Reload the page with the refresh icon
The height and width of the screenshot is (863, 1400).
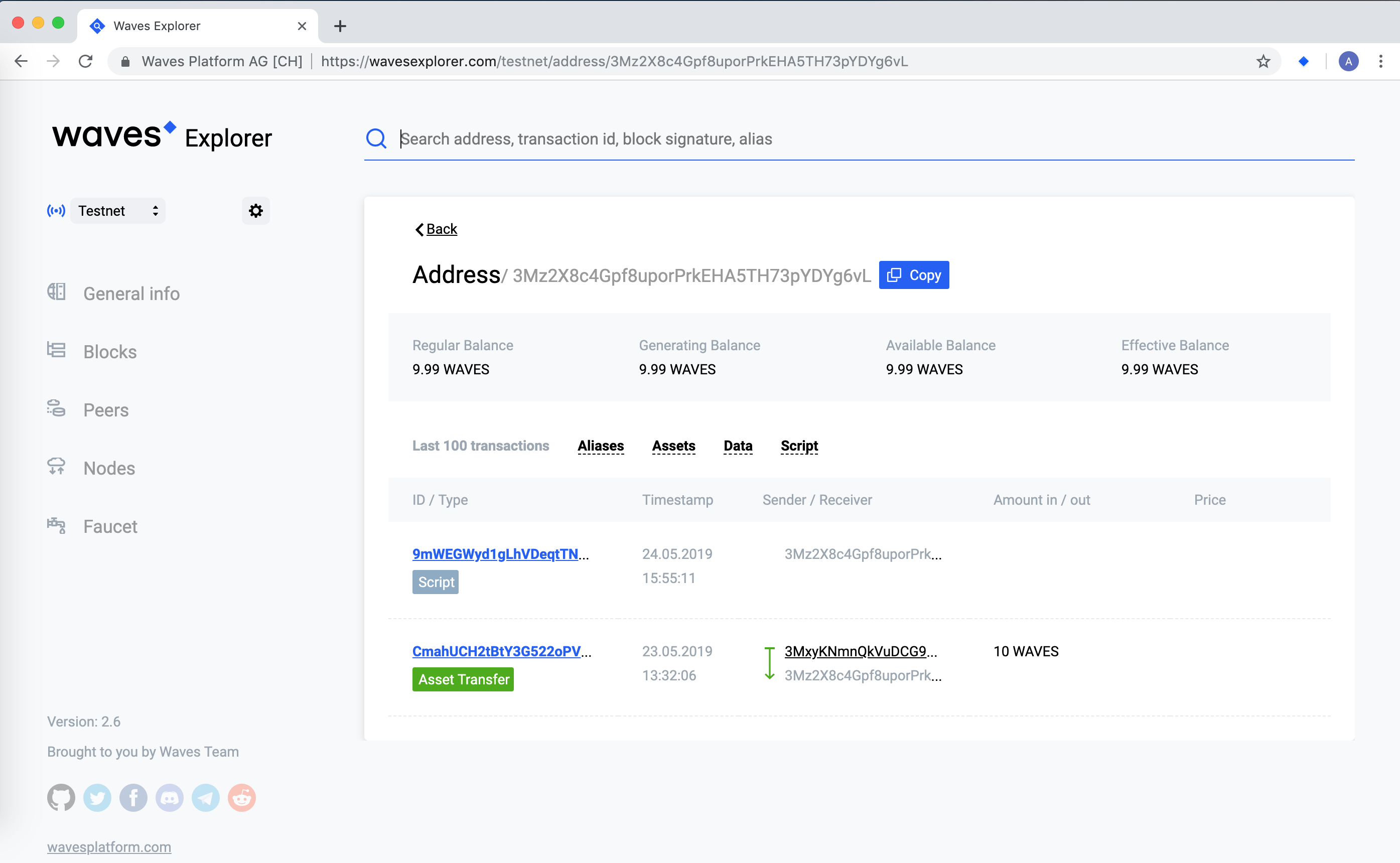[86, 61]
